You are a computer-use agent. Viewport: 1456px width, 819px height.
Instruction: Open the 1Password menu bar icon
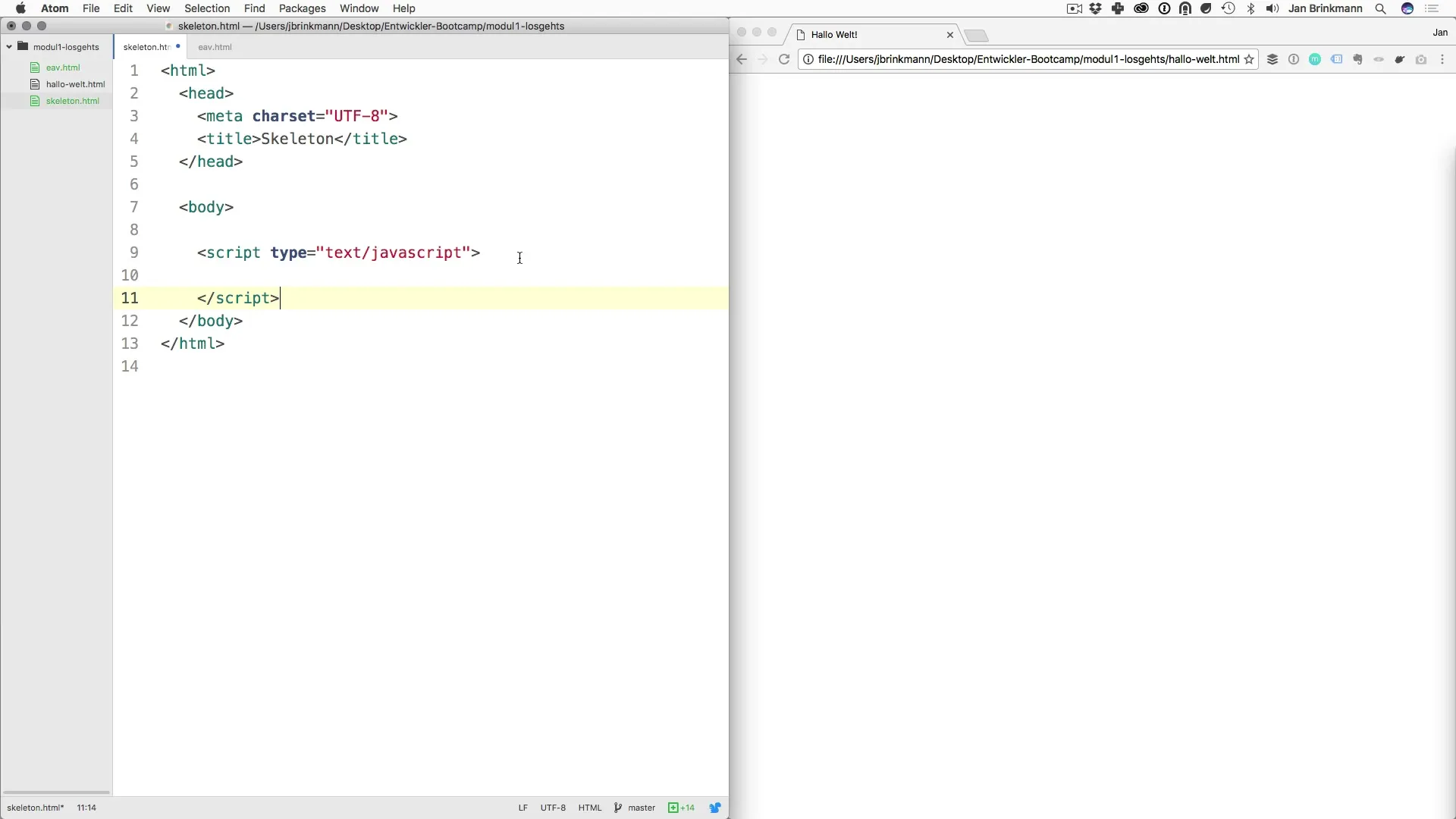[x=1164, y=8]
